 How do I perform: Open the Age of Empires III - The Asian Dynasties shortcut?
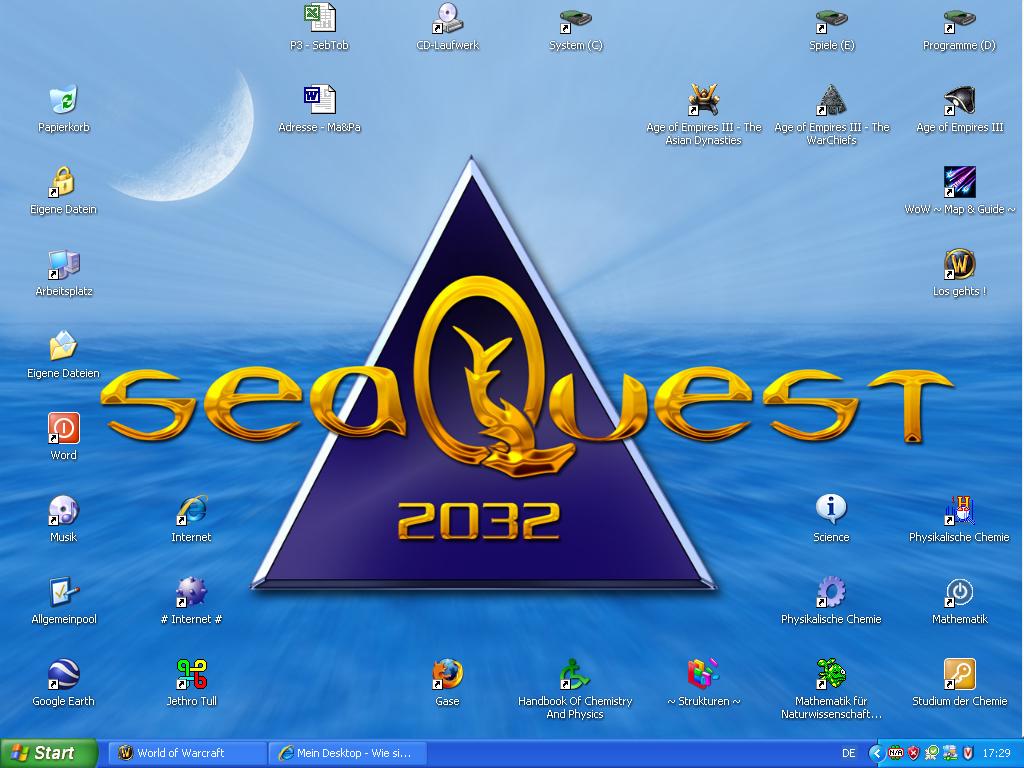704,101
